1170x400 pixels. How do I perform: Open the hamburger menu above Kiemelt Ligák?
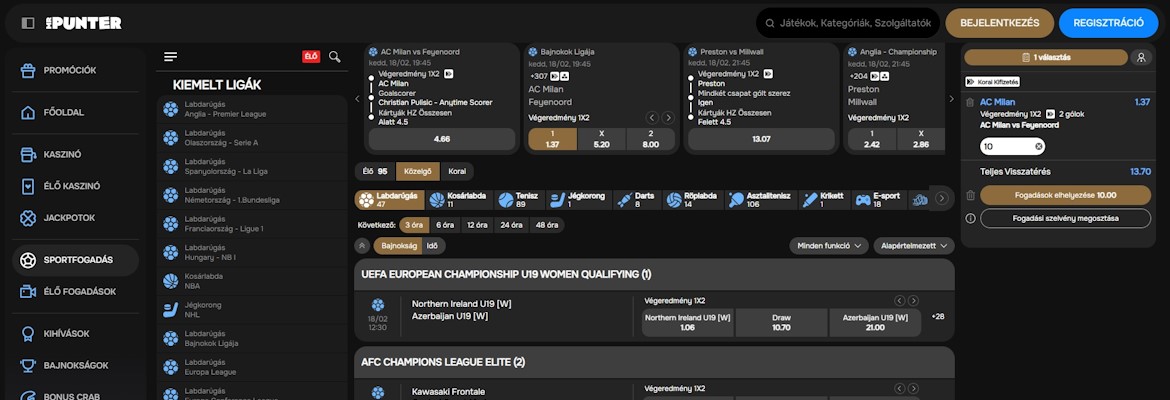pos(171,57)
